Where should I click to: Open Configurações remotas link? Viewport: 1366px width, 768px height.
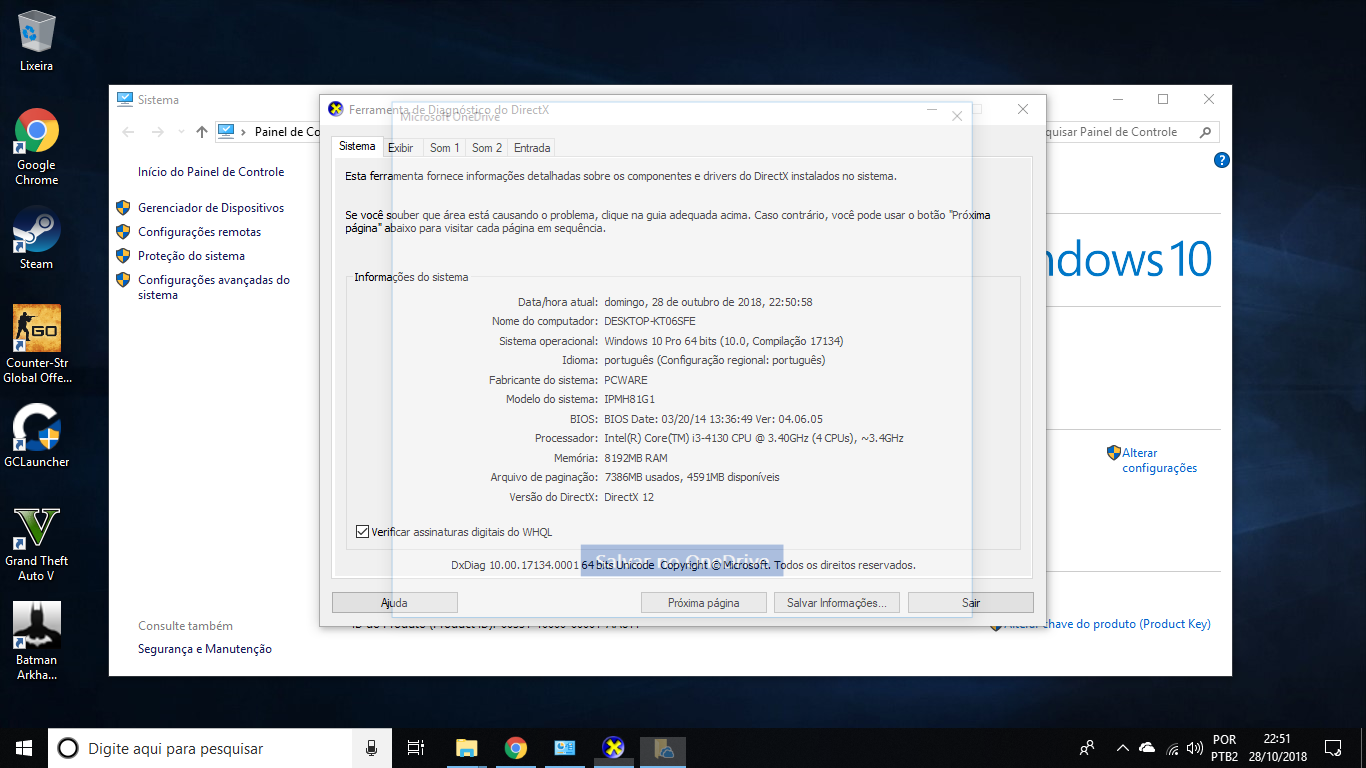(x=199, y=232)
